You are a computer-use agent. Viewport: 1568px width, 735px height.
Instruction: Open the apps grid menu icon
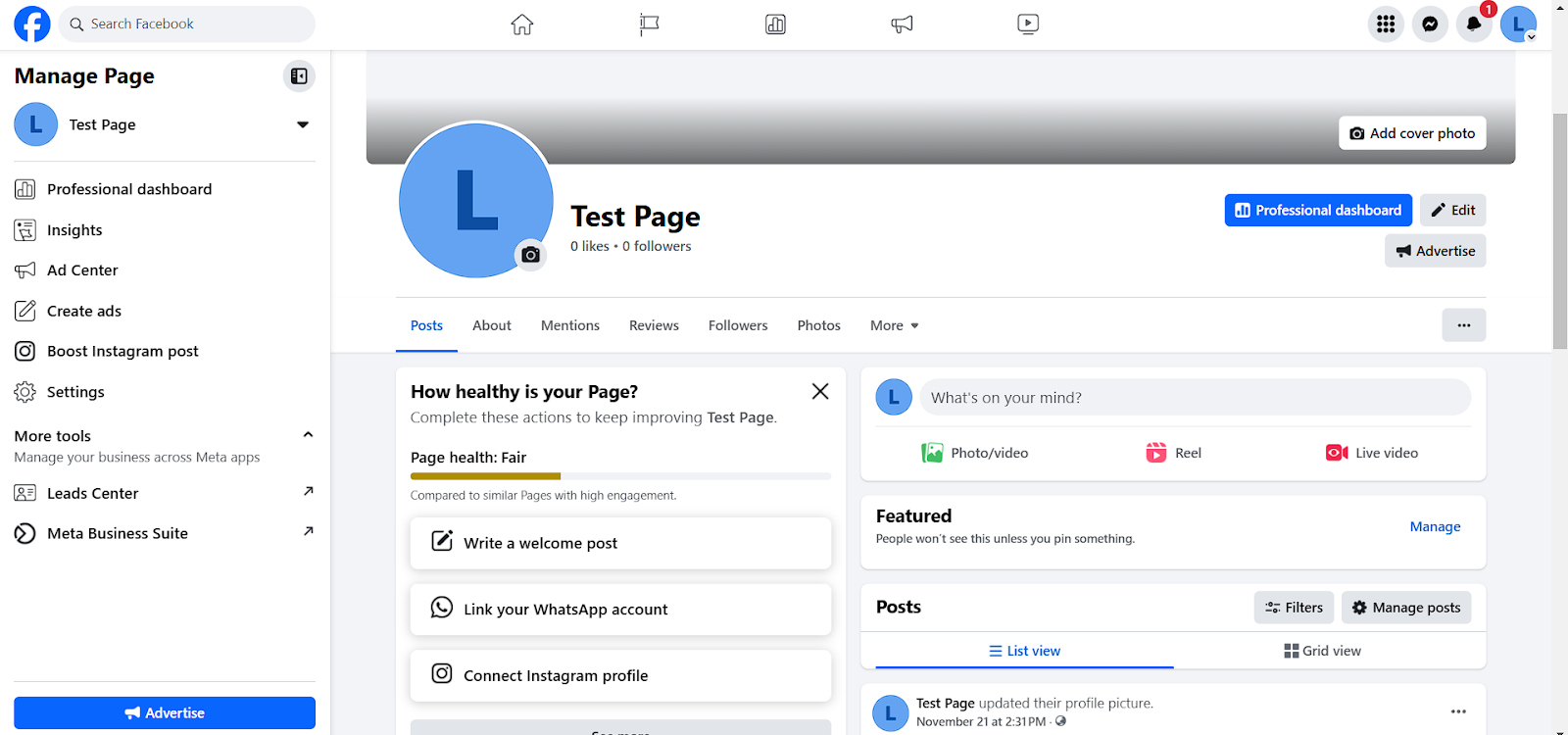(x=1386, y=24)
